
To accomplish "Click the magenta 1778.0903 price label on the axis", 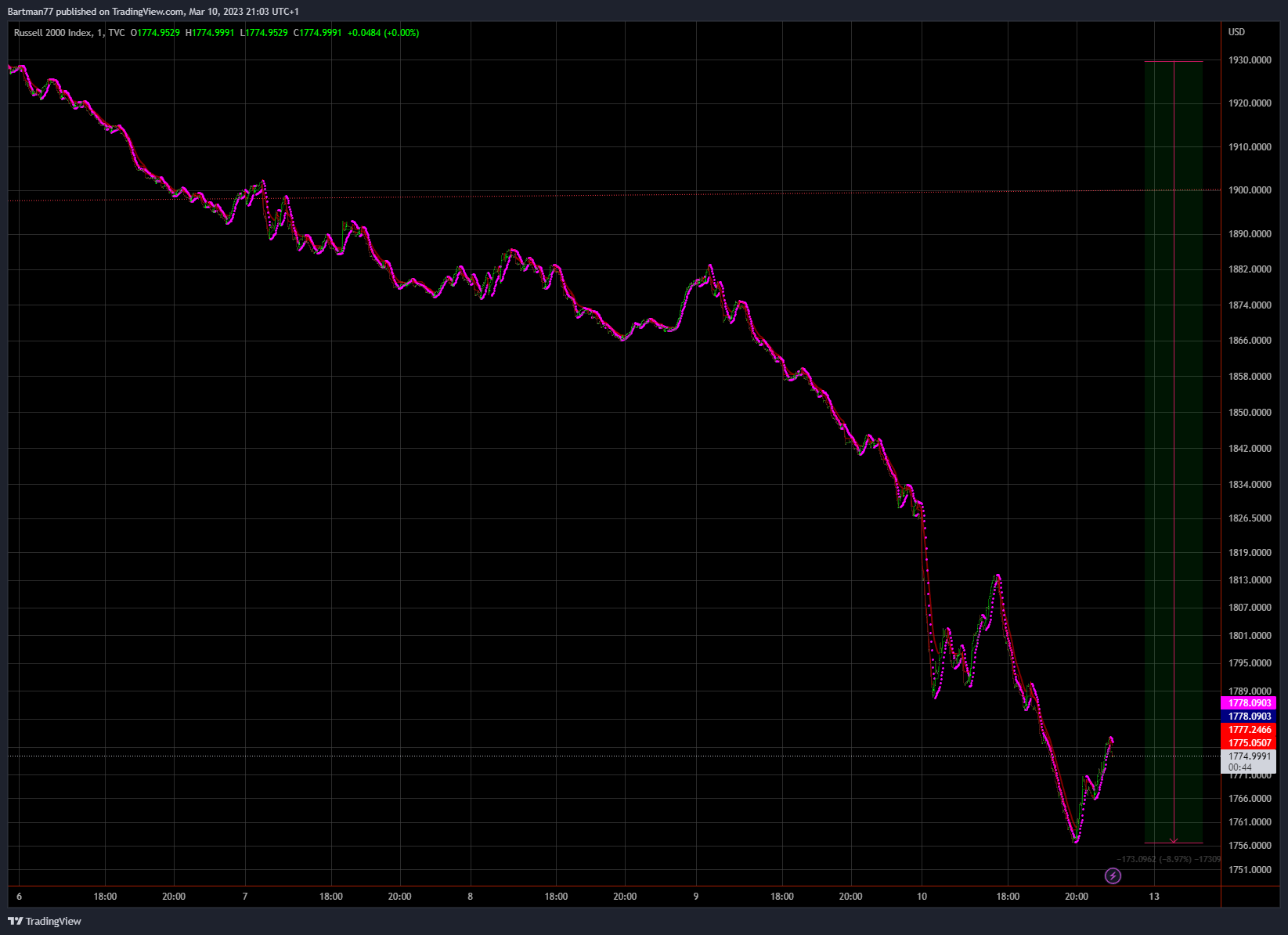I will point(1249,702).
